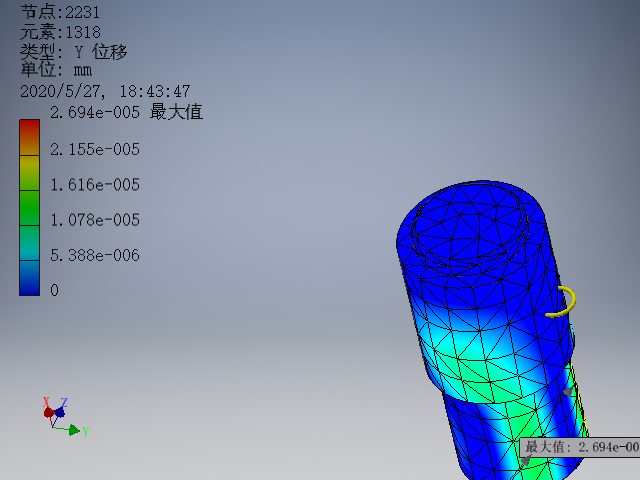Click the dark blue color bar segment

[29, 278]
